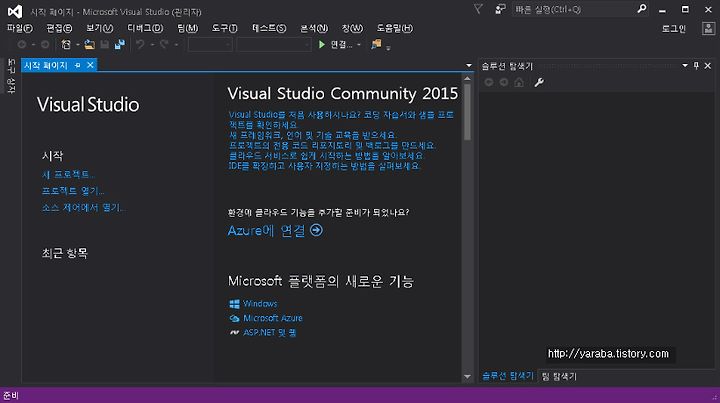Click the save single-disk toolbar icon
This screenshot has height=403, width=720.
click(105, 45)
